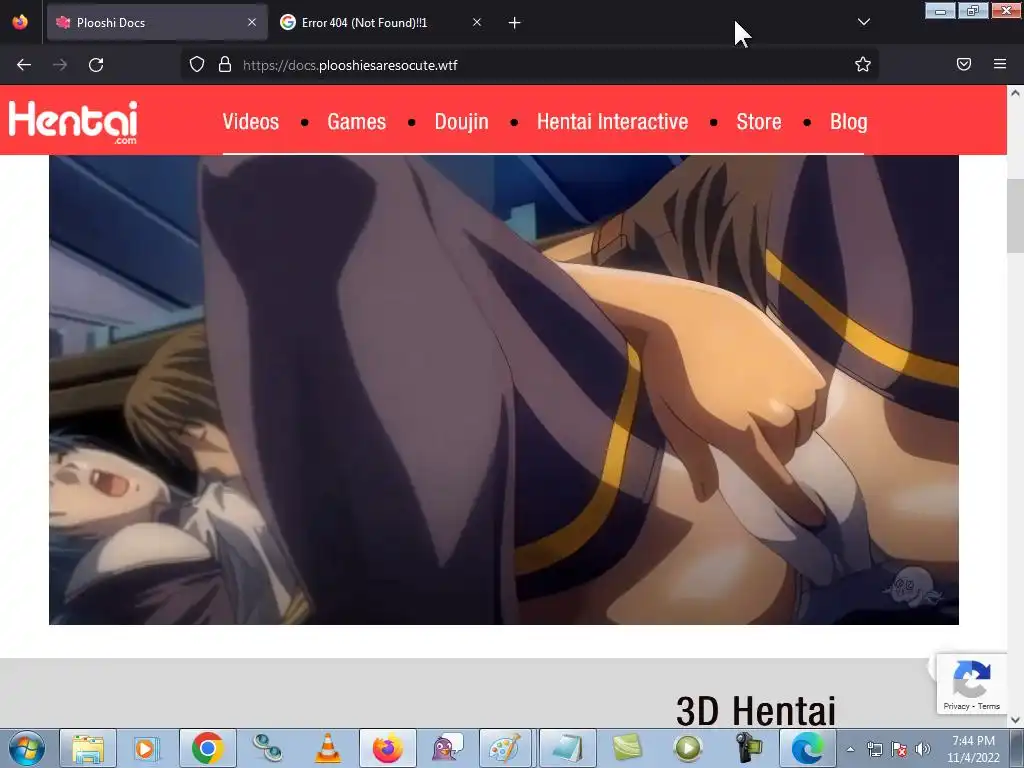Open the Blog navigation item
The width and height of the screenshot is (1024, 768).
pos(848,122)
